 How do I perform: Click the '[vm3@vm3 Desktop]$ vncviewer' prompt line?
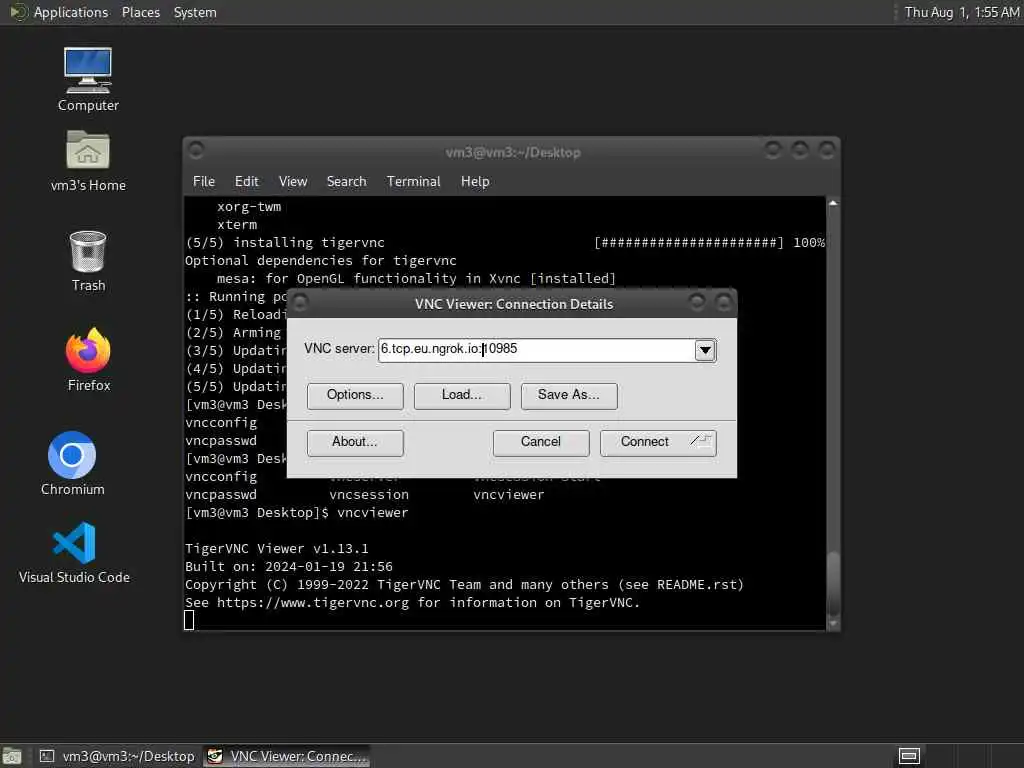click(296, 513)
